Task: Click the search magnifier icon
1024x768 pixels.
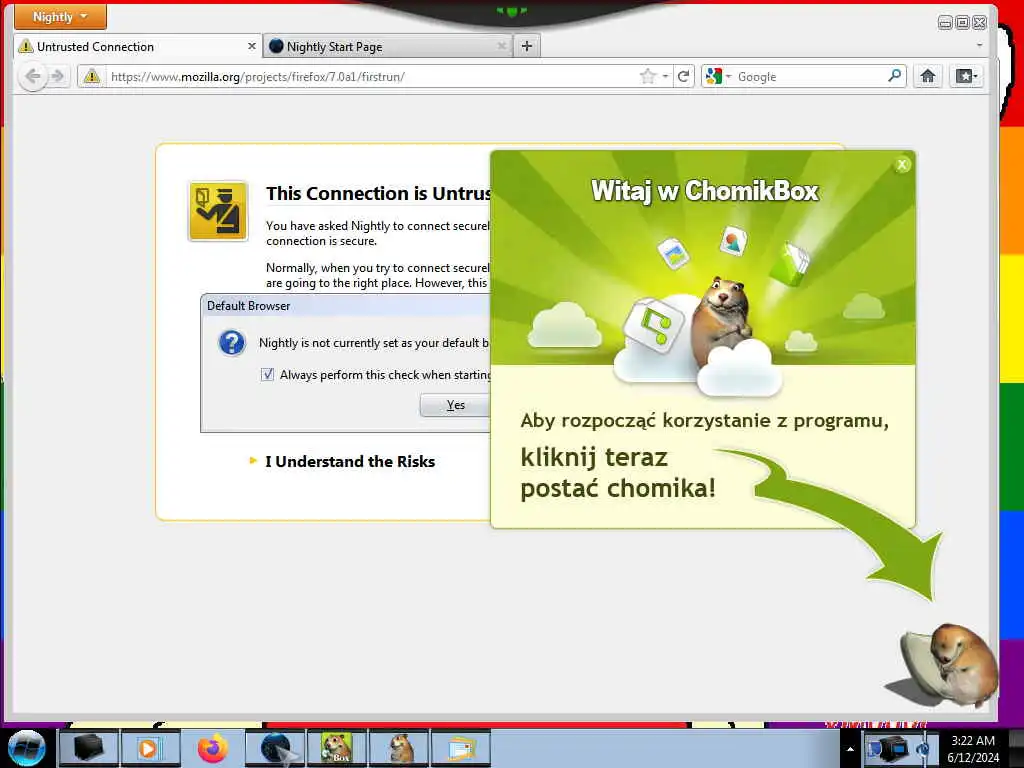Action: [895, 76]
